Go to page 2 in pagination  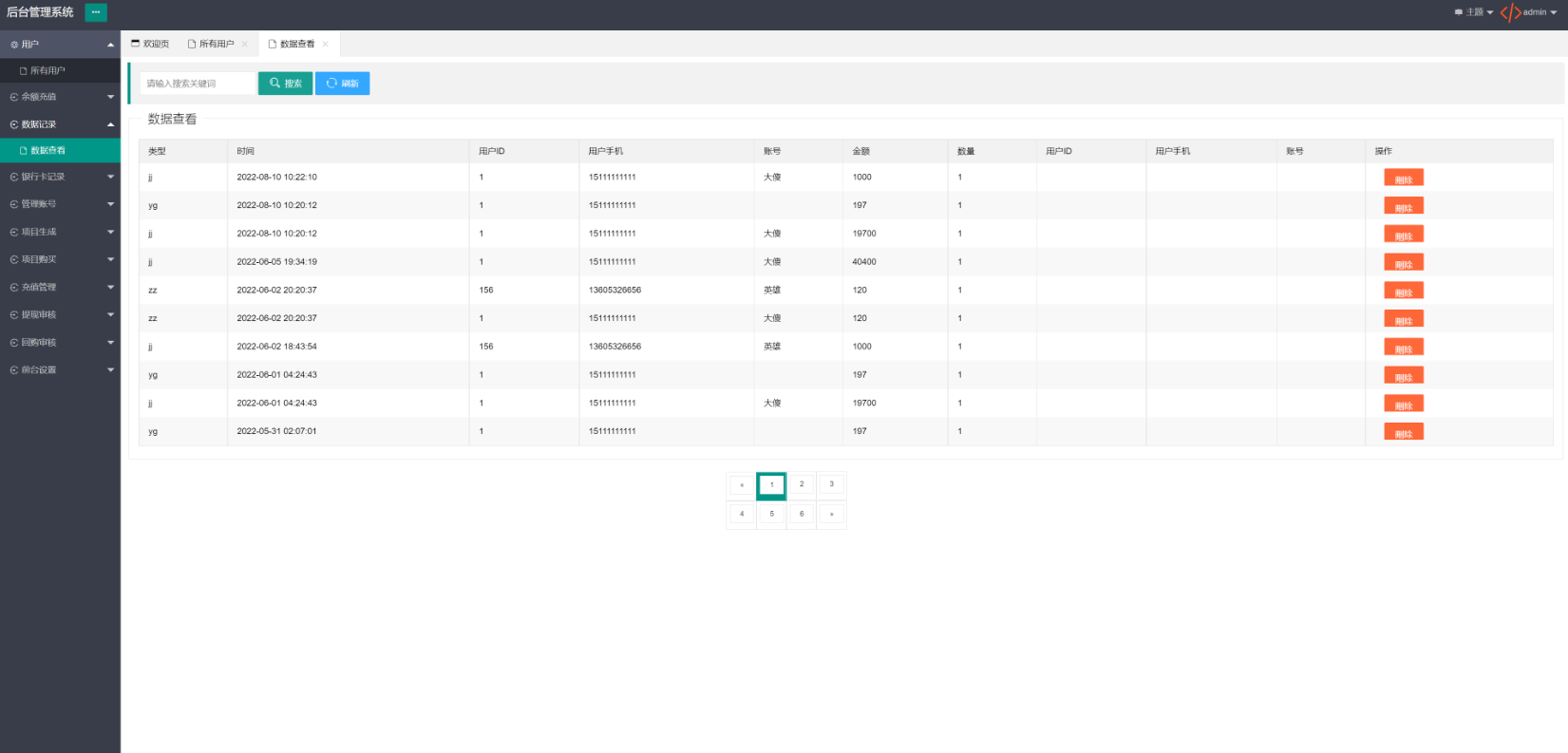point(802,484)
